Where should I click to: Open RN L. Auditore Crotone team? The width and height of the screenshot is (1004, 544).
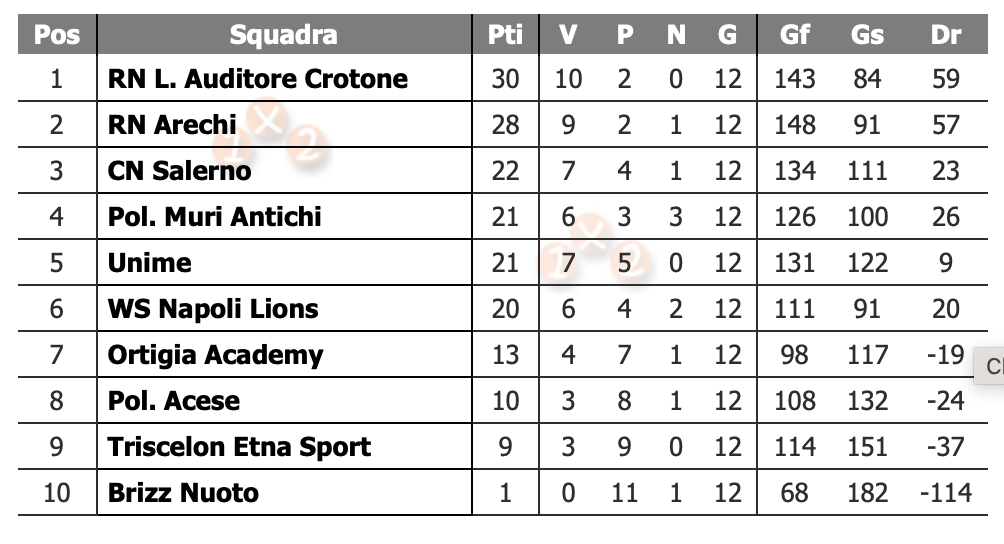pyautogui.click(x=258, y=79)
